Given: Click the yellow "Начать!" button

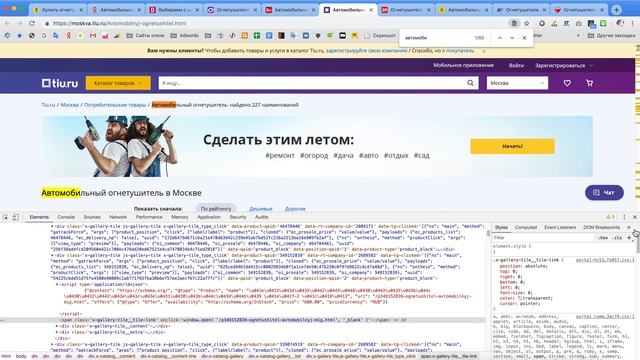Looking at the screenshot, I should [512, 146].
